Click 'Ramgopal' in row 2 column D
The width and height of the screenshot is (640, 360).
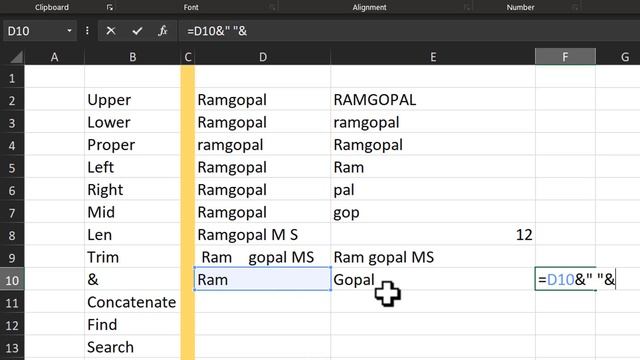click(263, 100)
